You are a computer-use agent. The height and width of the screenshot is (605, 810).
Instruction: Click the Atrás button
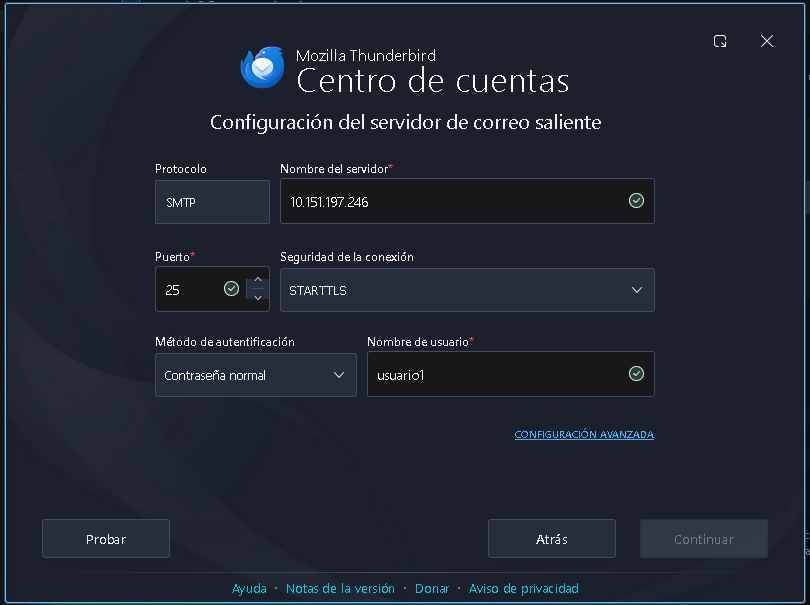(552, 539)
